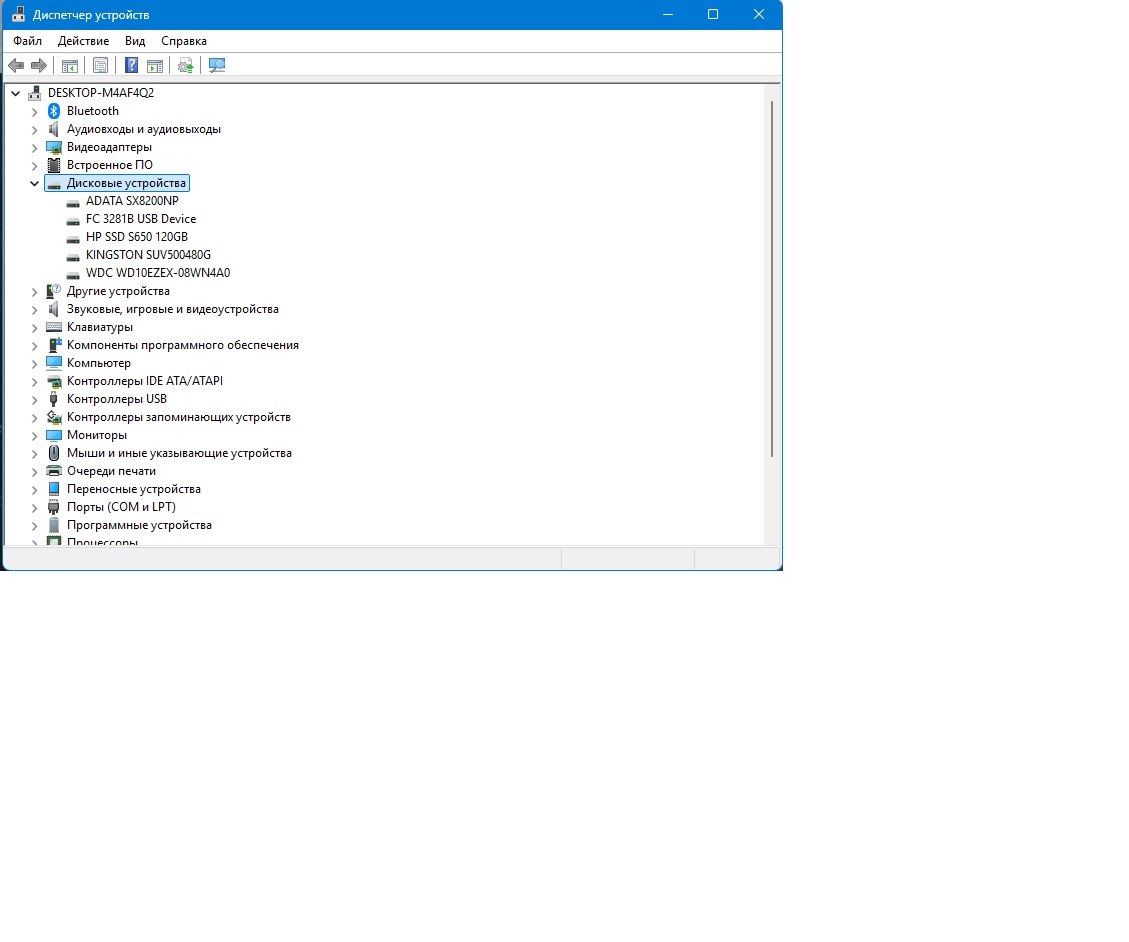Screen dimensions: 1129x942
Task: Click the Forward arrow in the toolbar
Action: (39, 66)
